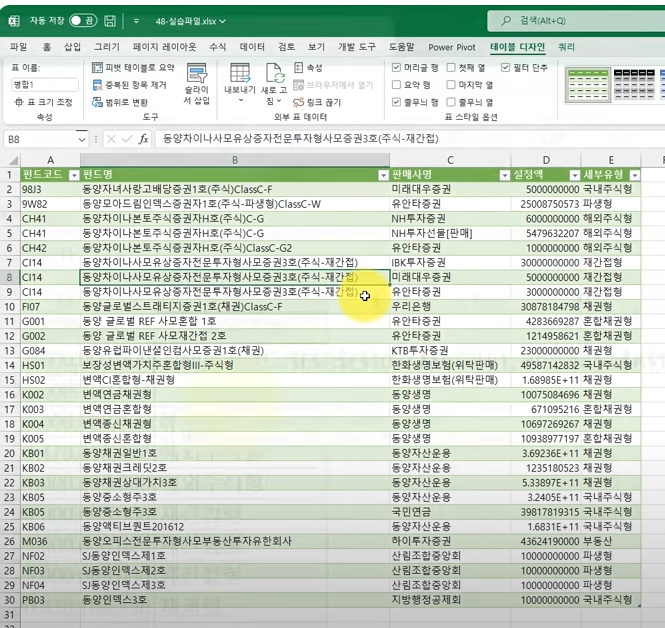This screenshot has width=665, height=628.
Task: Click cell 동양액티브퀀트201612
Action: pos(235,527)
